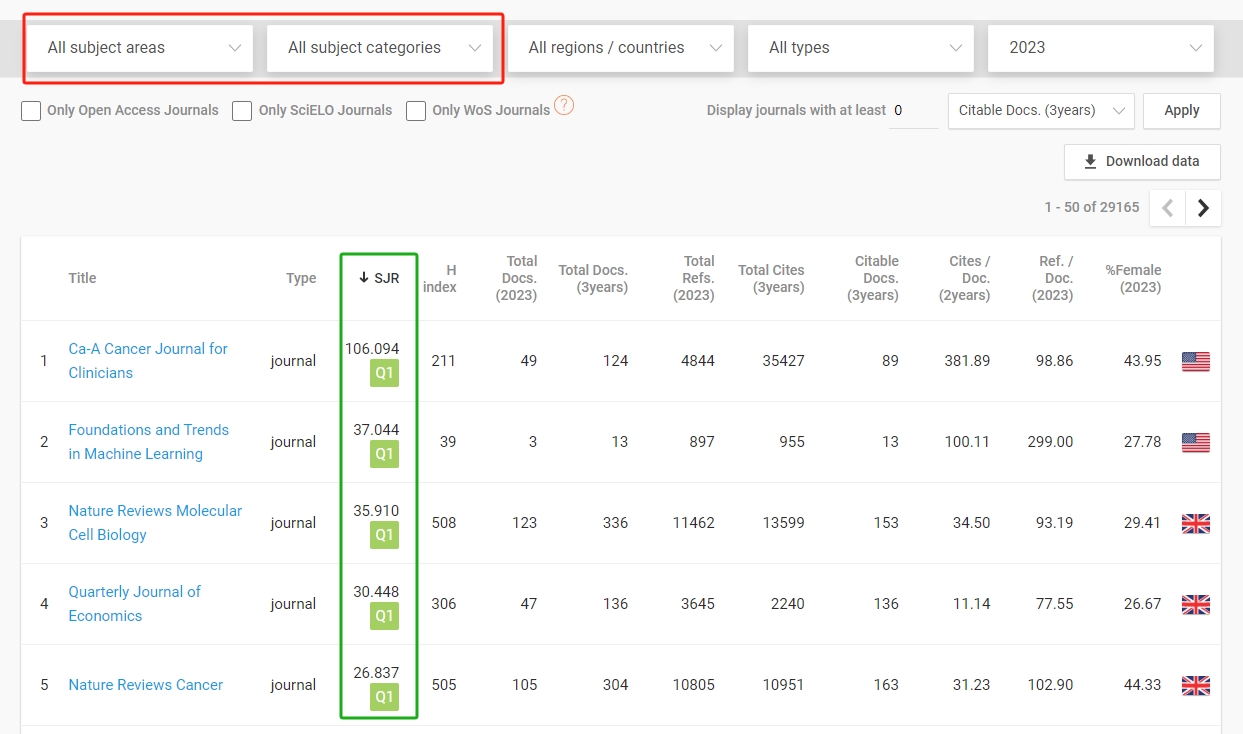
Task: Sort table by SJR column header
Action: [379, 278]
